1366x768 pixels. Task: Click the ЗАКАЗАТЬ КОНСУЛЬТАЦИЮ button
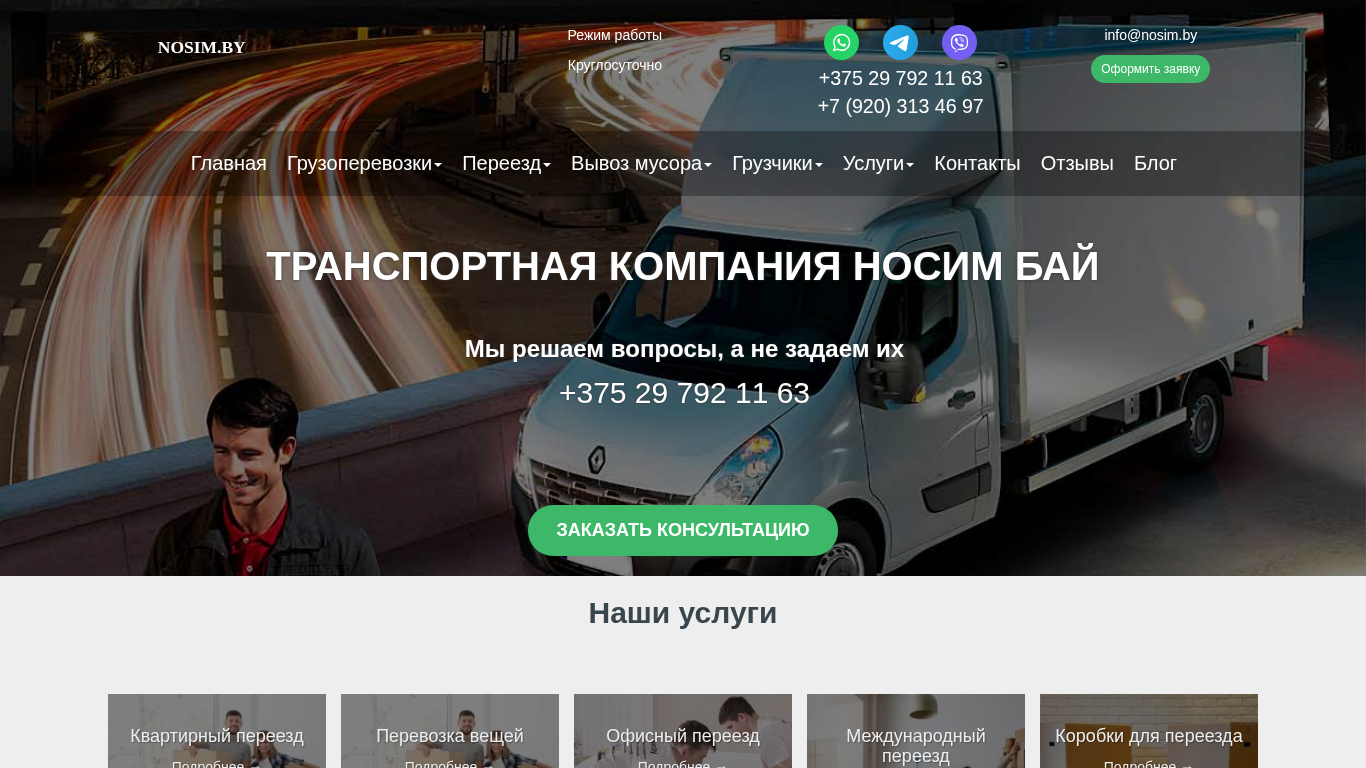pyautogui.click(x=683, y=530)
